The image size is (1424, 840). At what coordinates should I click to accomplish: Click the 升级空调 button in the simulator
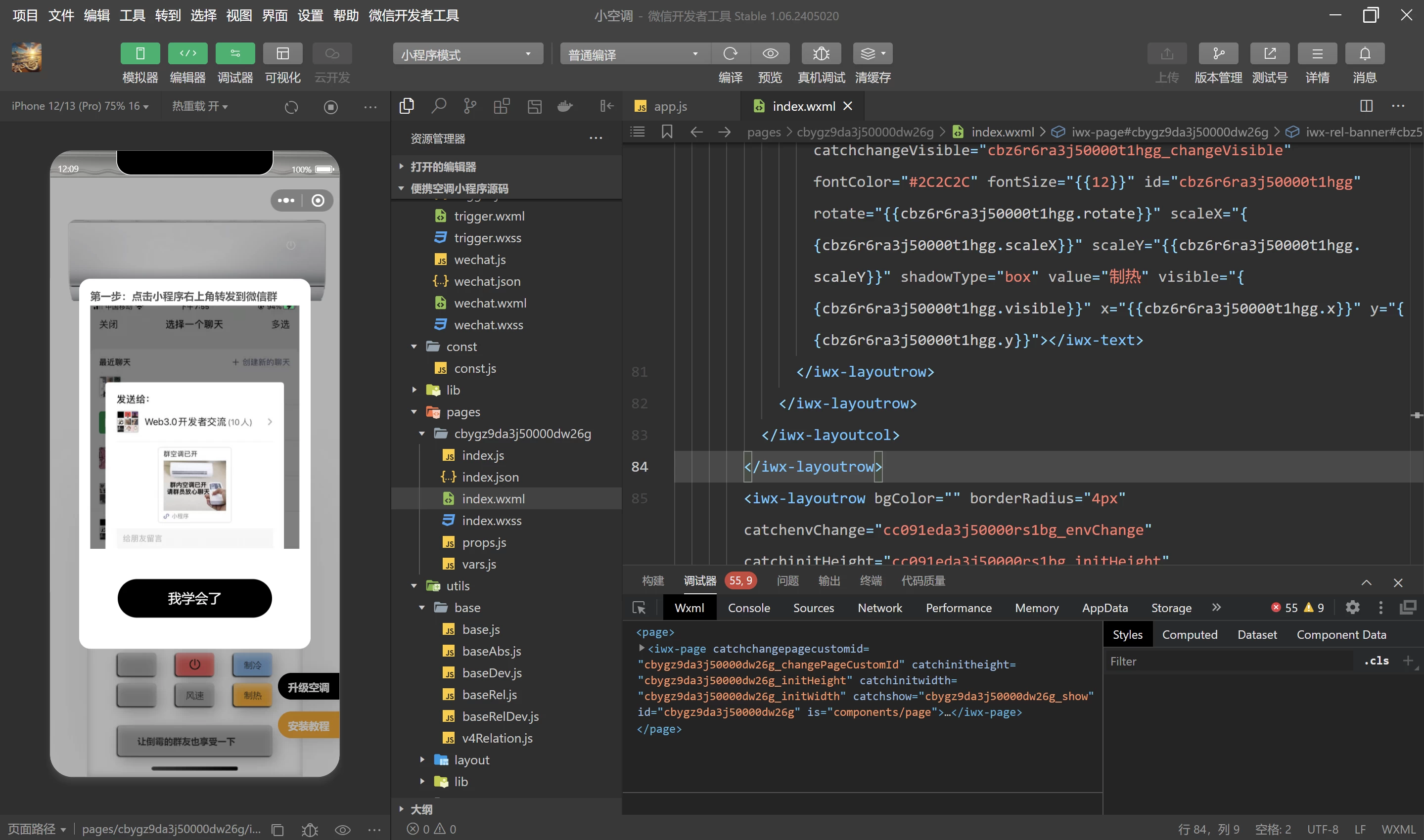309,687
